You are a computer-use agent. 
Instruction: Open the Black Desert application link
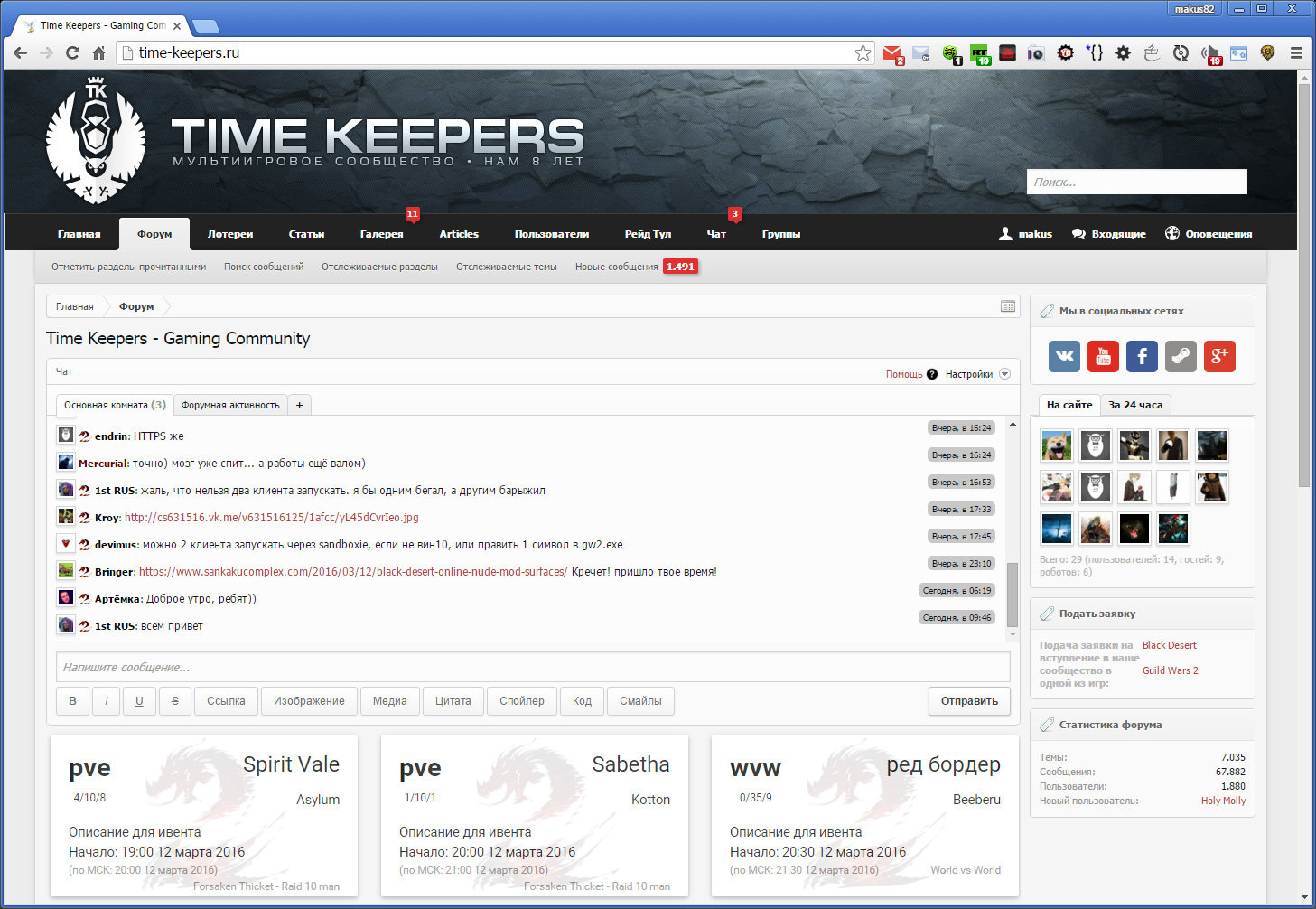pos(1169,645)
